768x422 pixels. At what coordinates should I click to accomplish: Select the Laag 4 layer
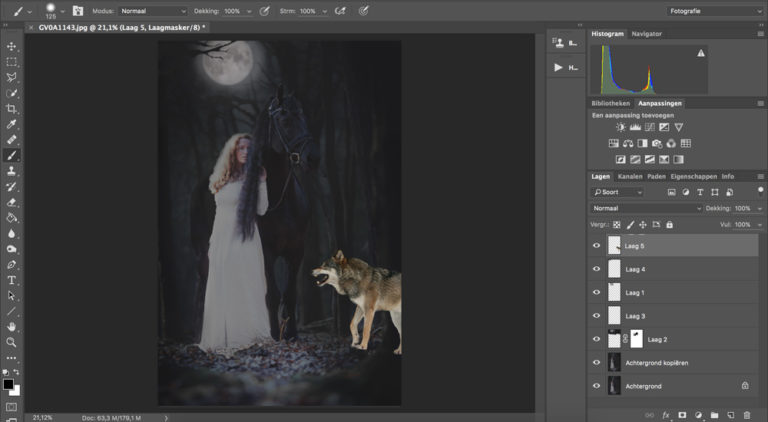point(660,269)
